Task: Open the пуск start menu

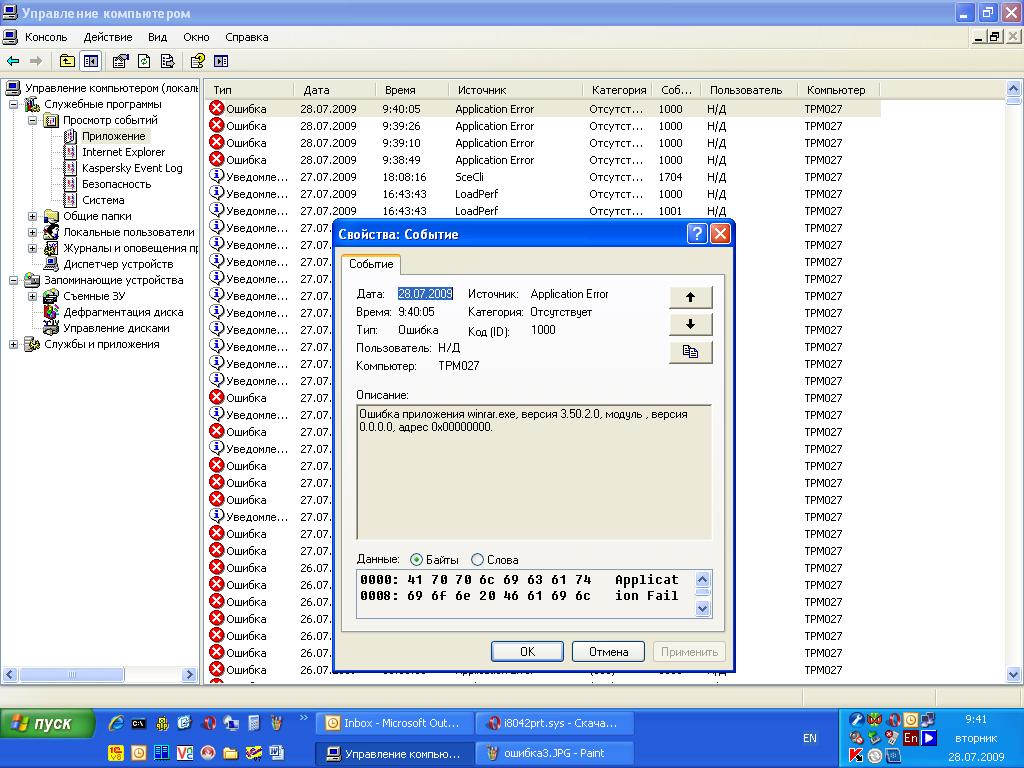Action: 47,723
